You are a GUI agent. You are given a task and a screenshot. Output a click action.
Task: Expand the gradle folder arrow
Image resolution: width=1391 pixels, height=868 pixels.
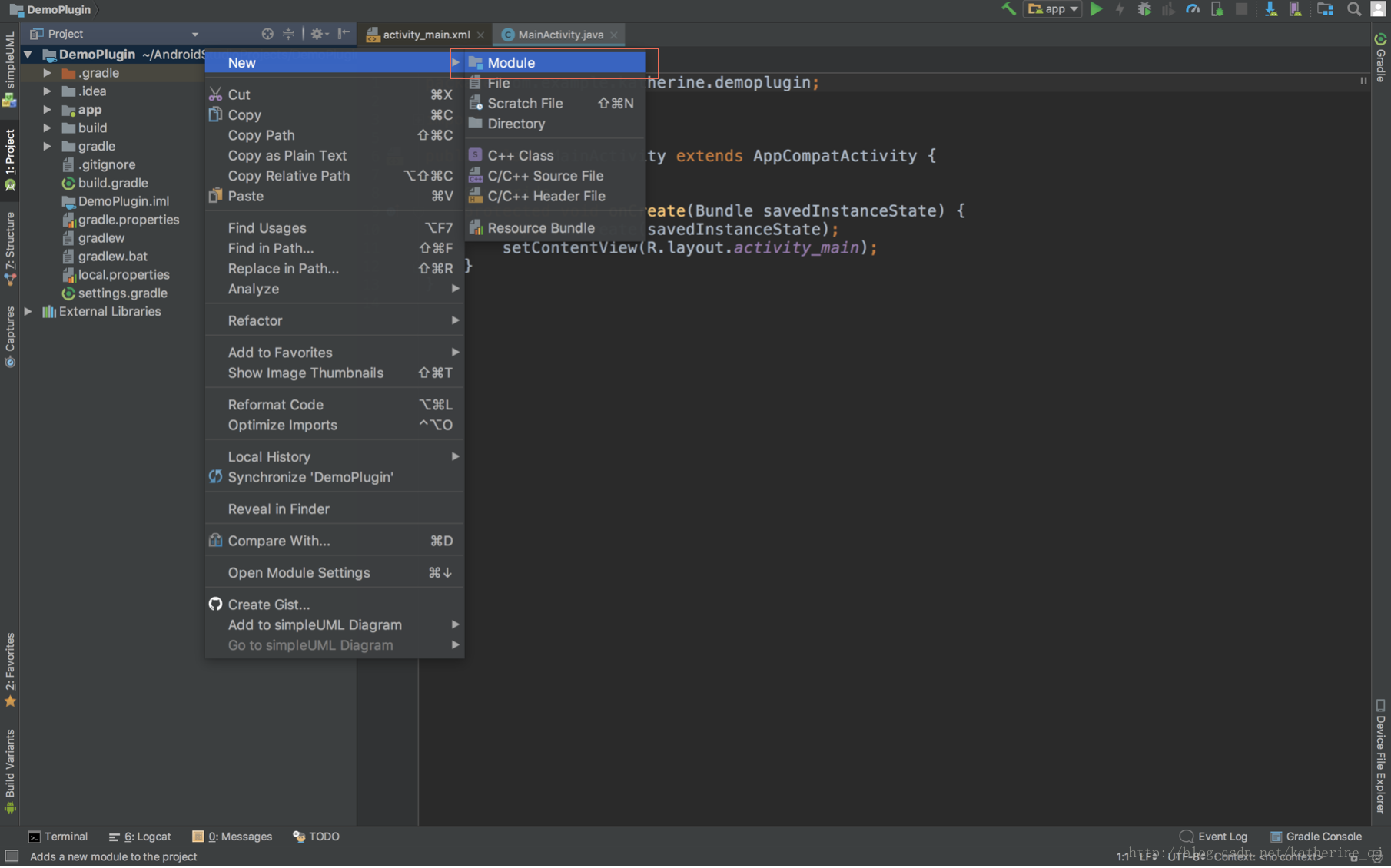point(47,147)
